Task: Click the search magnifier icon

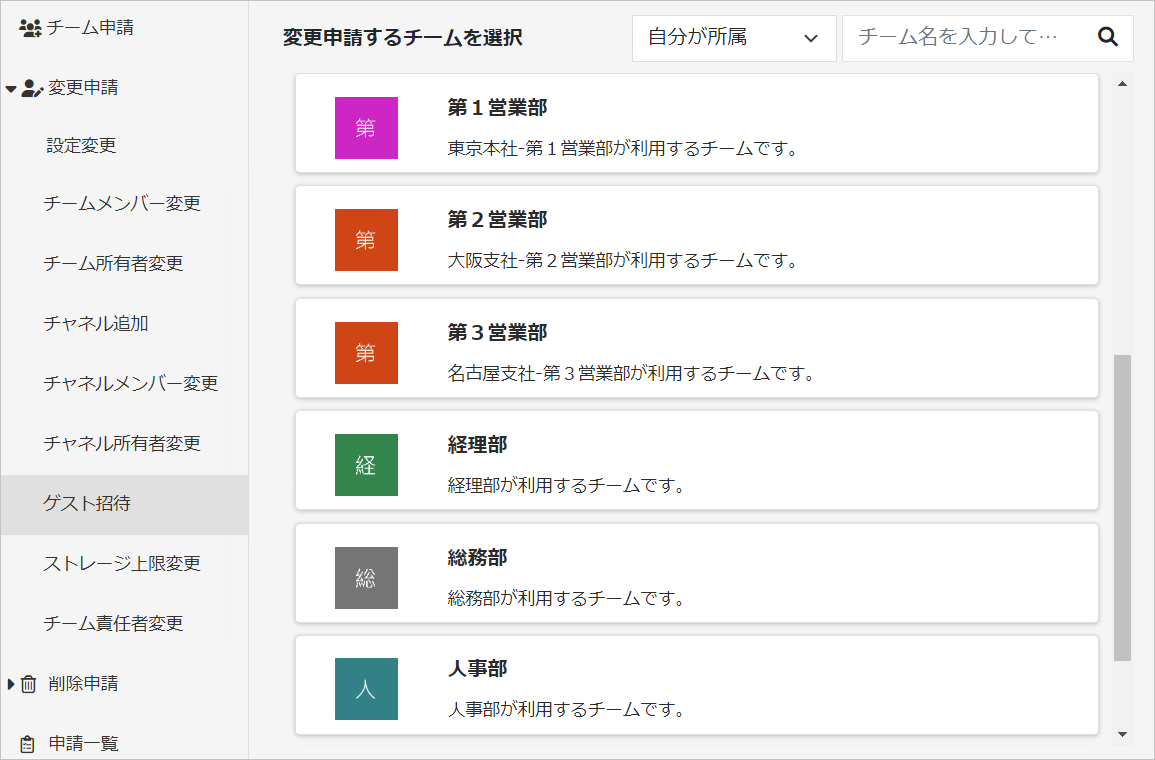Action: point(1107,37)
